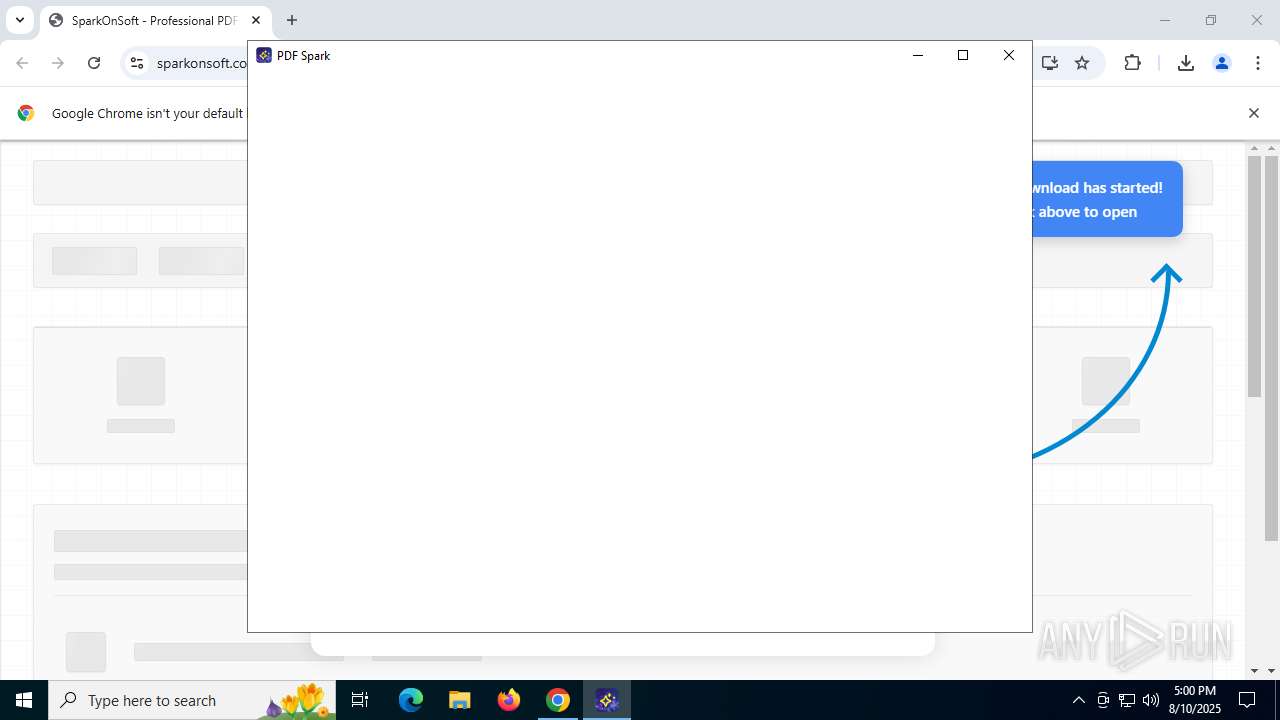Select the SparkOnSoft browser tab
The width and height of the screenshot is (1280, 720).
pyautogui.click(x=156, y=20)
